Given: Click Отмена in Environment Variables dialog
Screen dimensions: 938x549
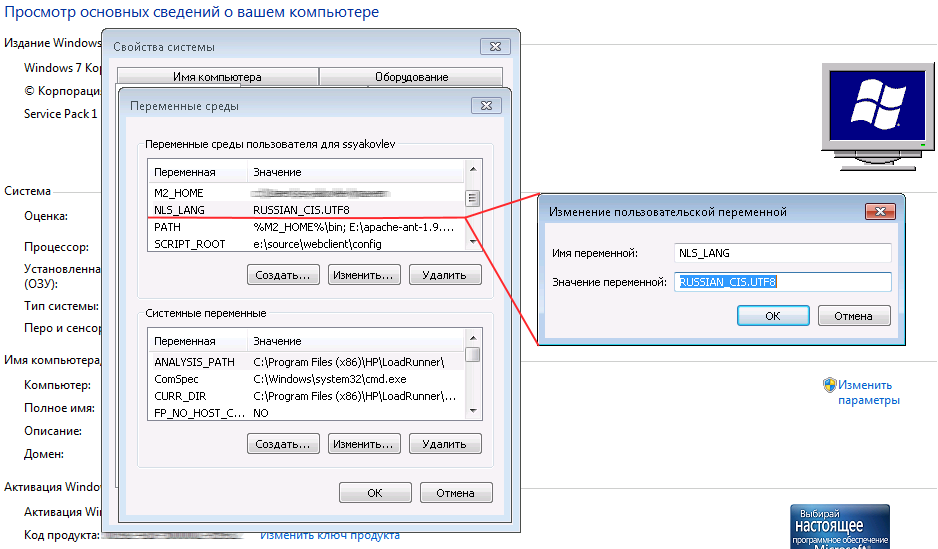Looking at the screenshot, I should pos(456,493).
